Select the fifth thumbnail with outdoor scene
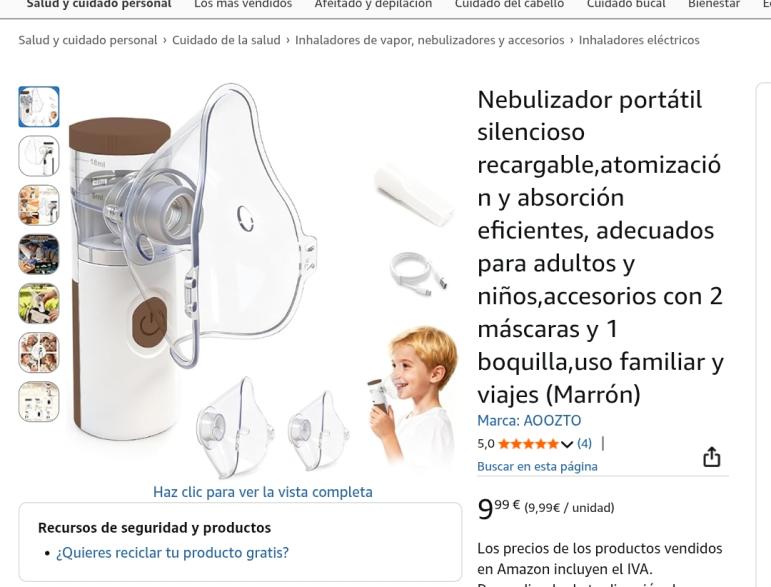 click(x=39, y=303)
